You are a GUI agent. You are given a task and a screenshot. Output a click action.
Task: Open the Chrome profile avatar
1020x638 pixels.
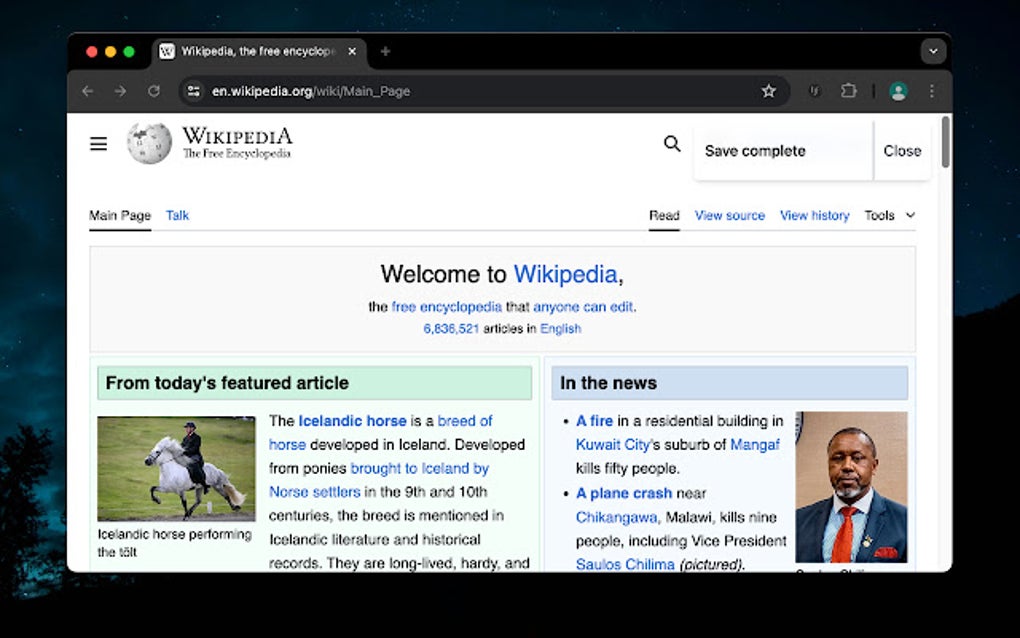click(x=897, y=91)
